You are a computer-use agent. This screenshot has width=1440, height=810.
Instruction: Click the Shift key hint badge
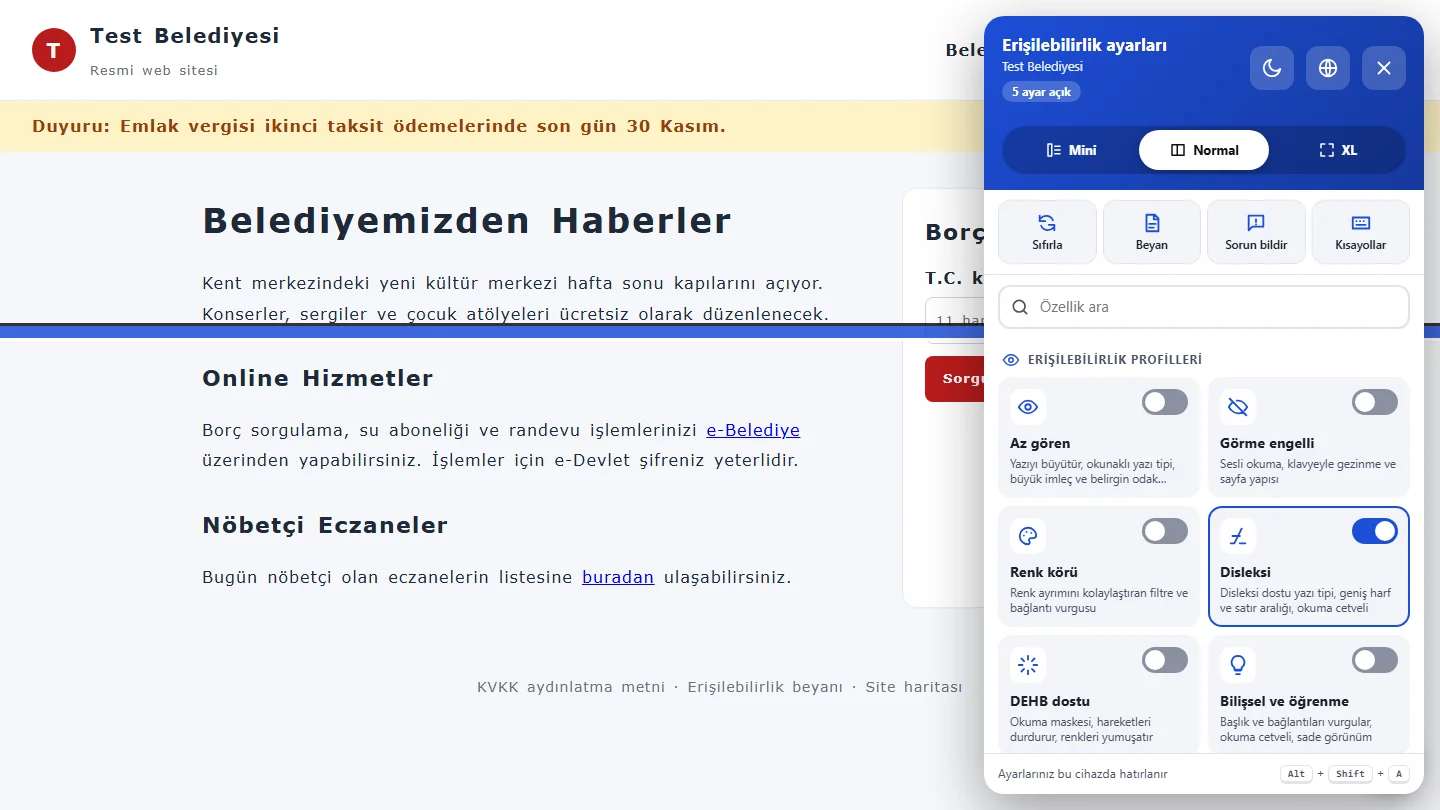coord(1350,774)
